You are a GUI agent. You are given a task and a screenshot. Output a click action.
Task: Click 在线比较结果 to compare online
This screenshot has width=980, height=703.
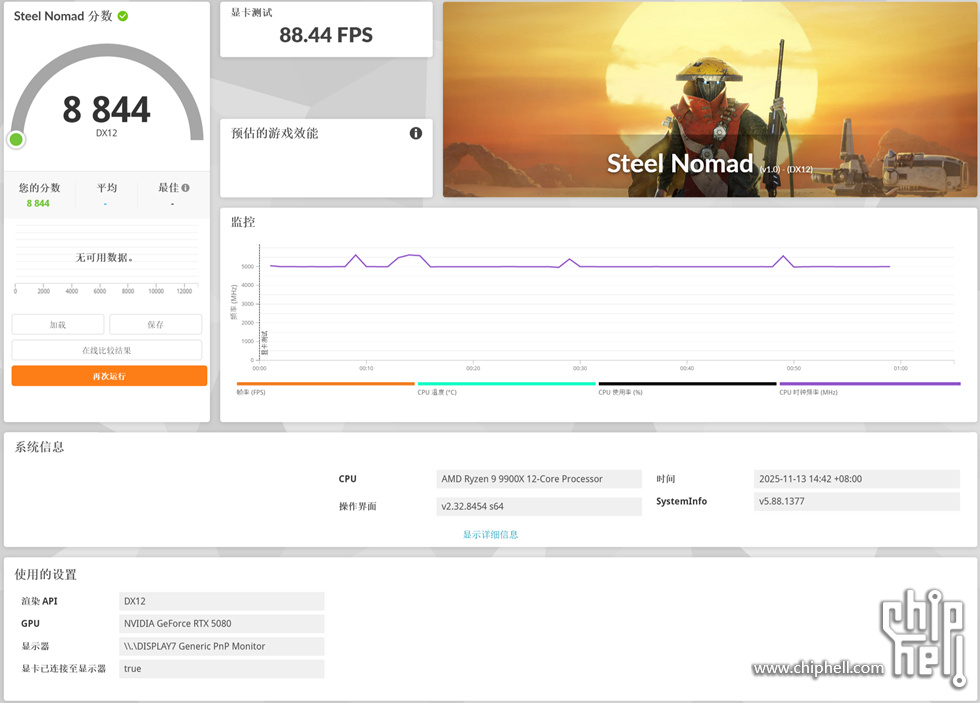[x=107, y=350]
